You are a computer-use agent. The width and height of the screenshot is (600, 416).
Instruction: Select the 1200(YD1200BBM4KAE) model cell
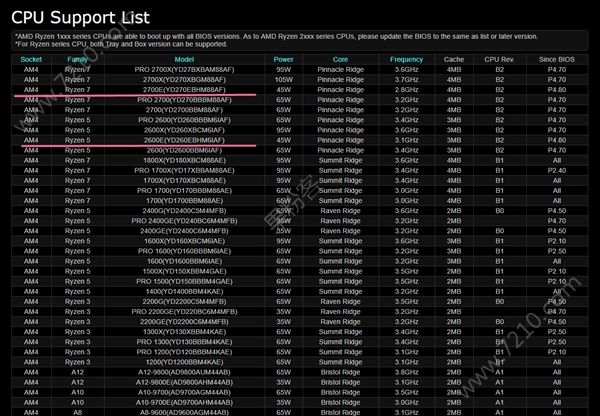[x=184, y=362]
